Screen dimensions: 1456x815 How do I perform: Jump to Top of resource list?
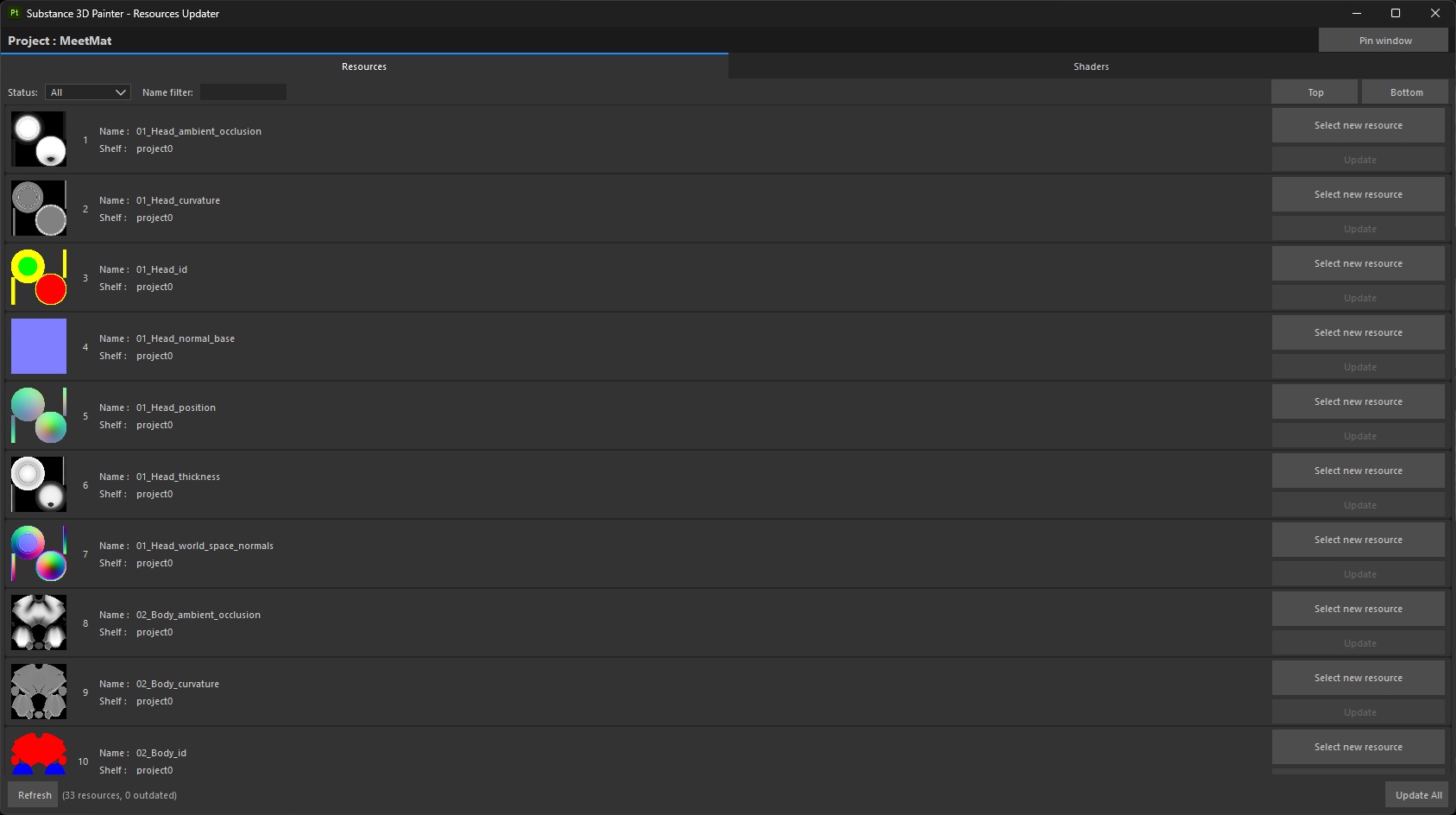click(x=1315, y=92)
